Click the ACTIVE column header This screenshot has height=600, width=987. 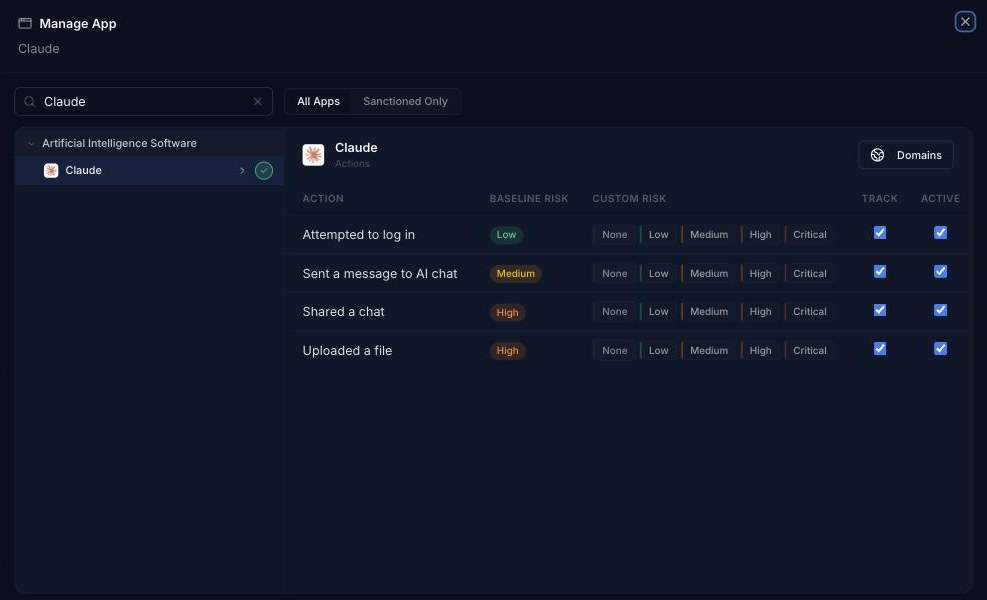pos(940,198)
